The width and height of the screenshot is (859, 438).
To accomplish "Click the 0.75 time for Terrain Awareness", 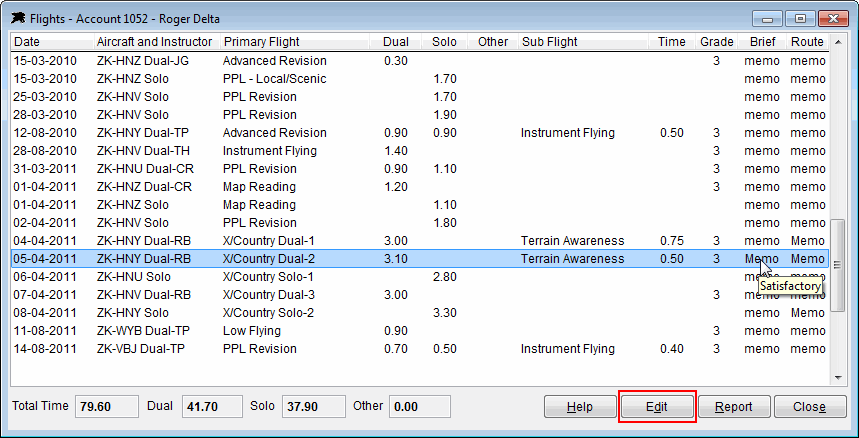I will [x=672, y=241].
